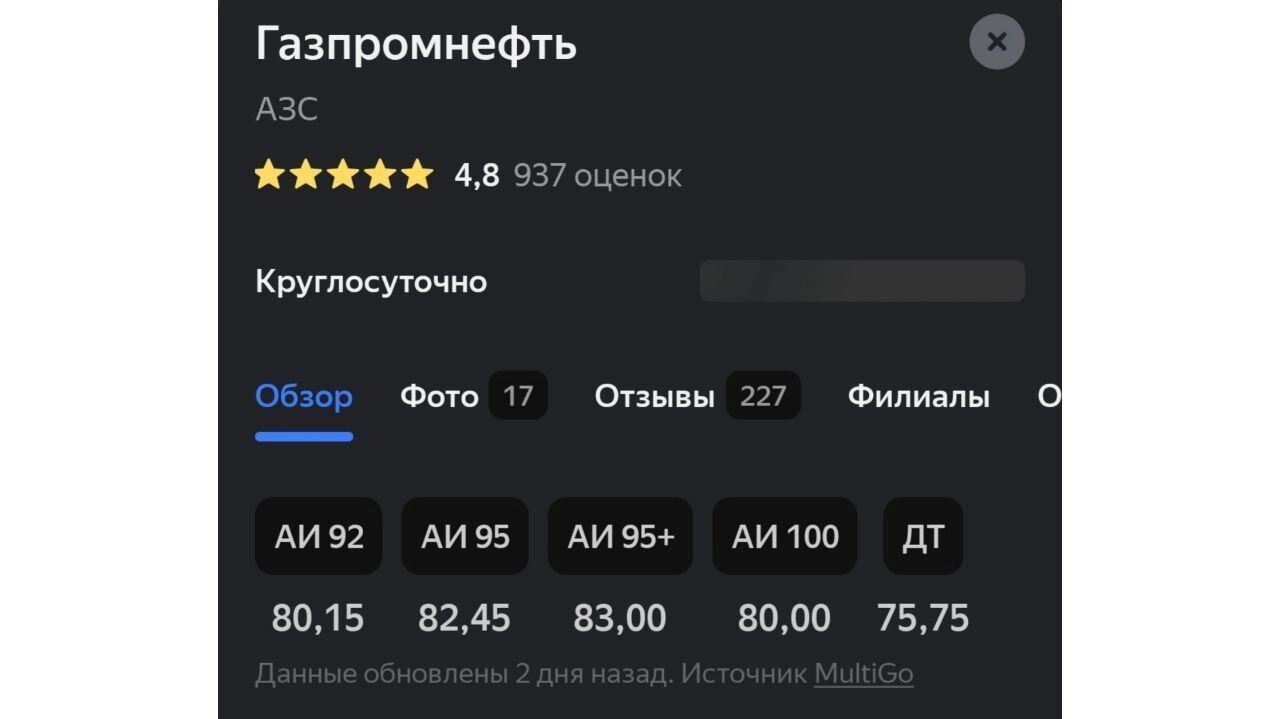This screenshot has height=719, width=1280.
Task: Switch to the Обзор tab
Action: point(304,397)
